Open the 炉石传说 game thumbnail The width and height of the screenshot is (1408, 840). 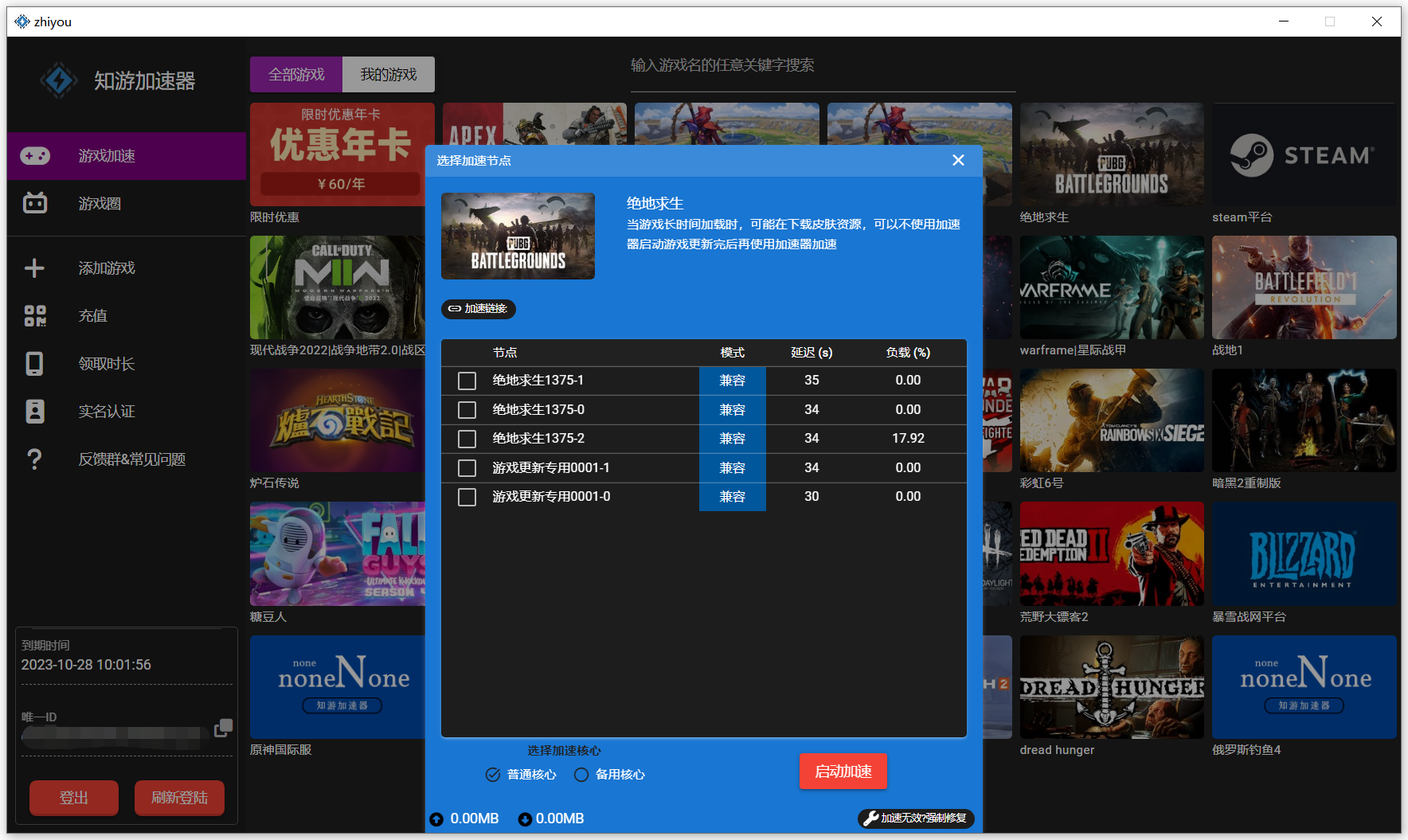pos(338,420)
